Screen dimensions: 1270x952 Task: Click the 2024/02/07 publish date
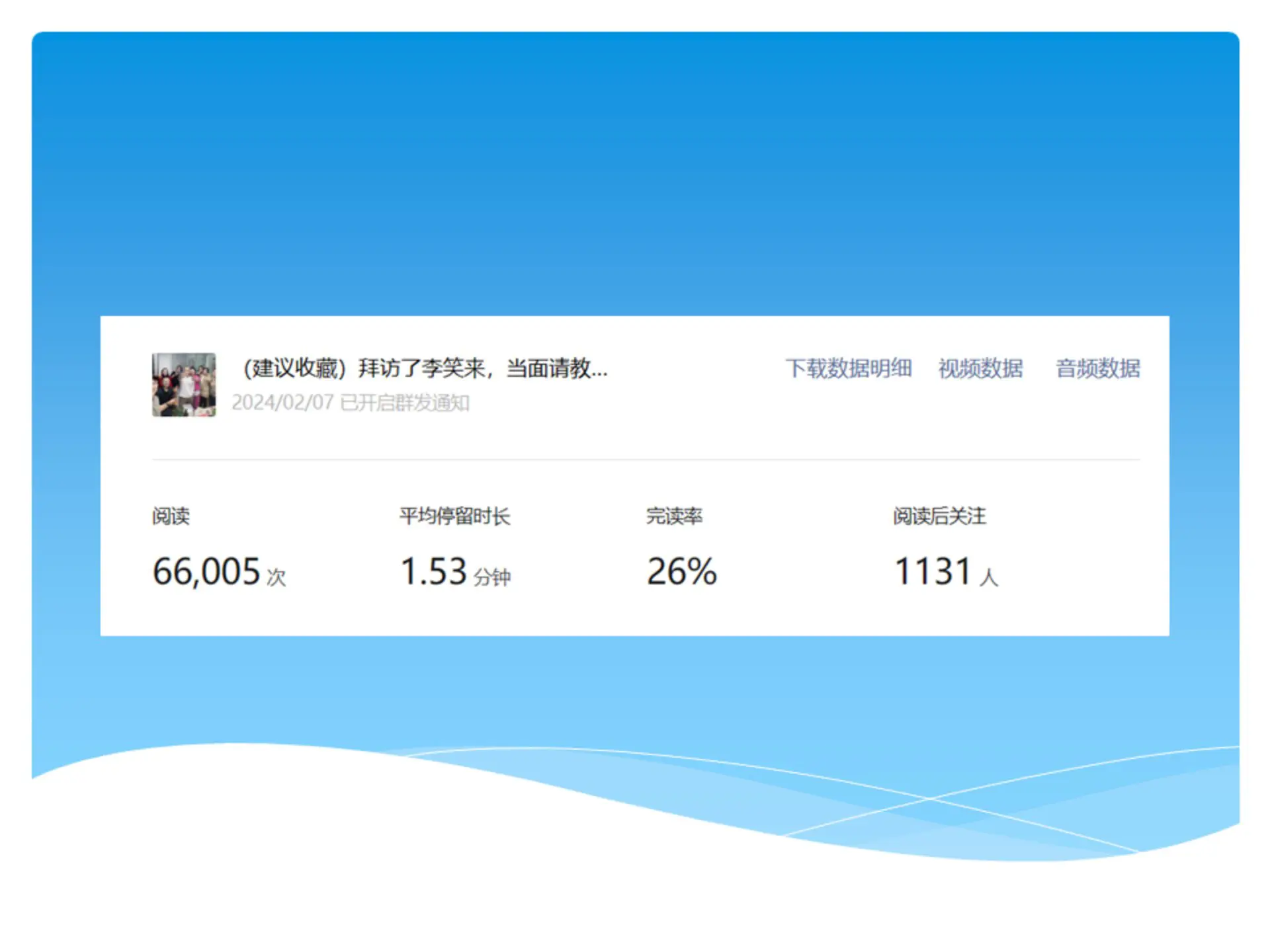282,403
